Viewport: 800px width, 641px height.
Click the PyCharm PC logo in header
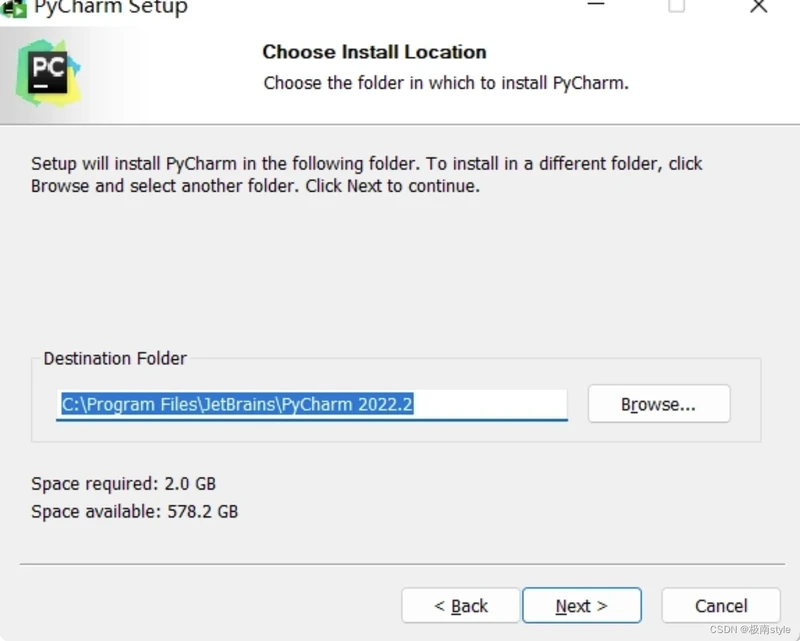tap(48, 72)
